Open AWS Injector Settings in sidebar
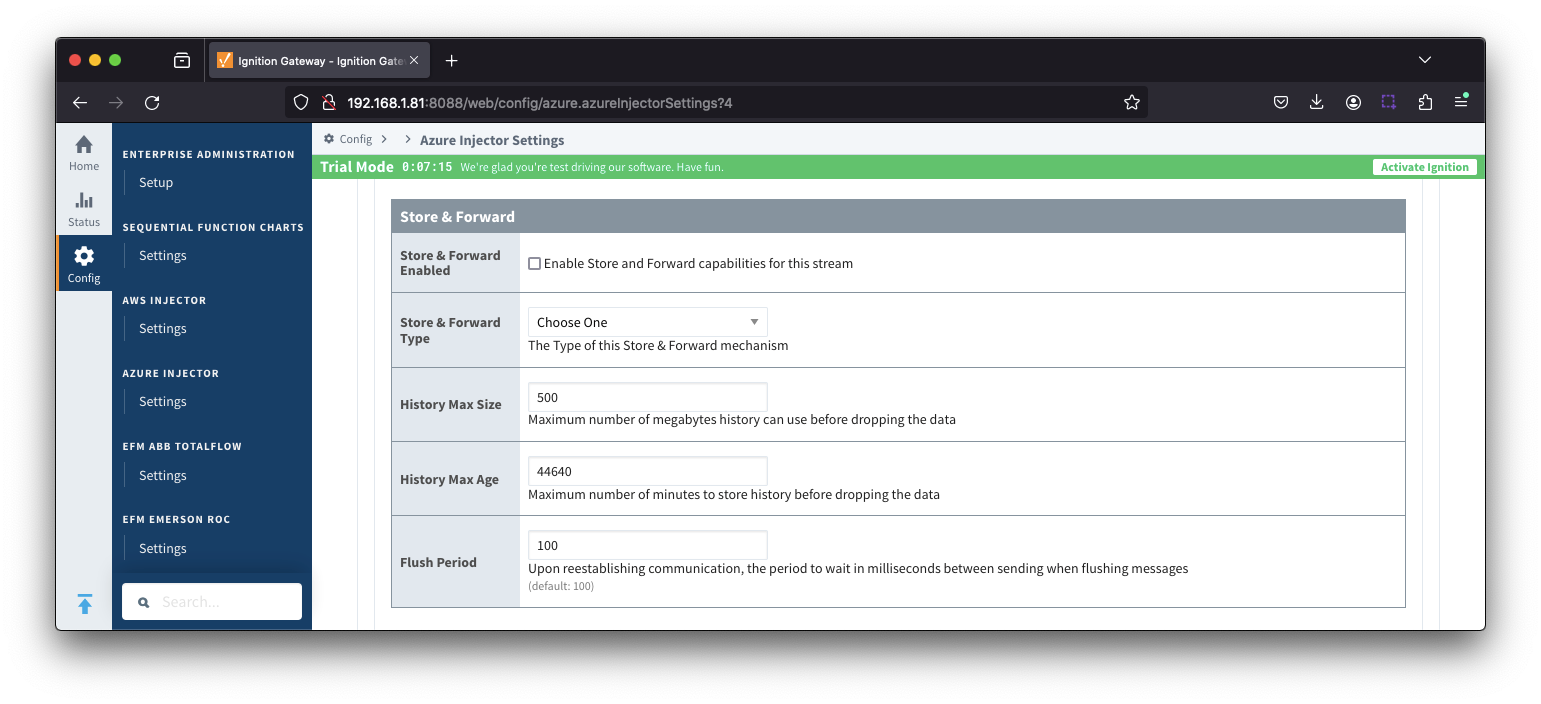Image resolution: width=1541 pixels, height=704 pixels. tap(163, 329)
